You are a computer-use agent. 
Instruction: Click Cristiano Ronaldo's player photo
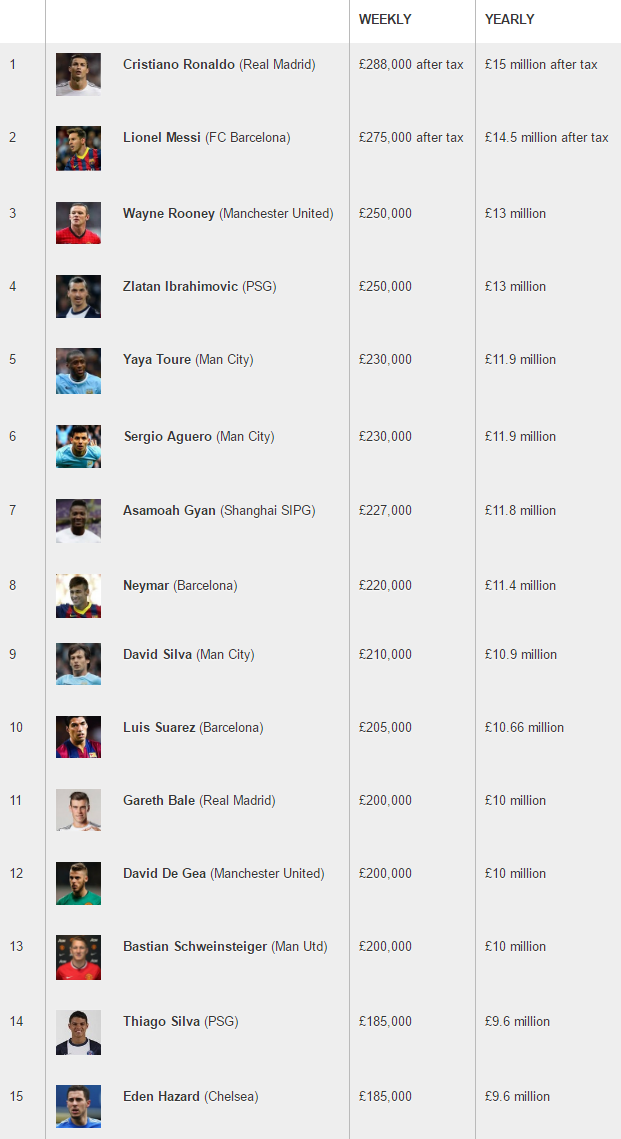click(x=78, y=74)
